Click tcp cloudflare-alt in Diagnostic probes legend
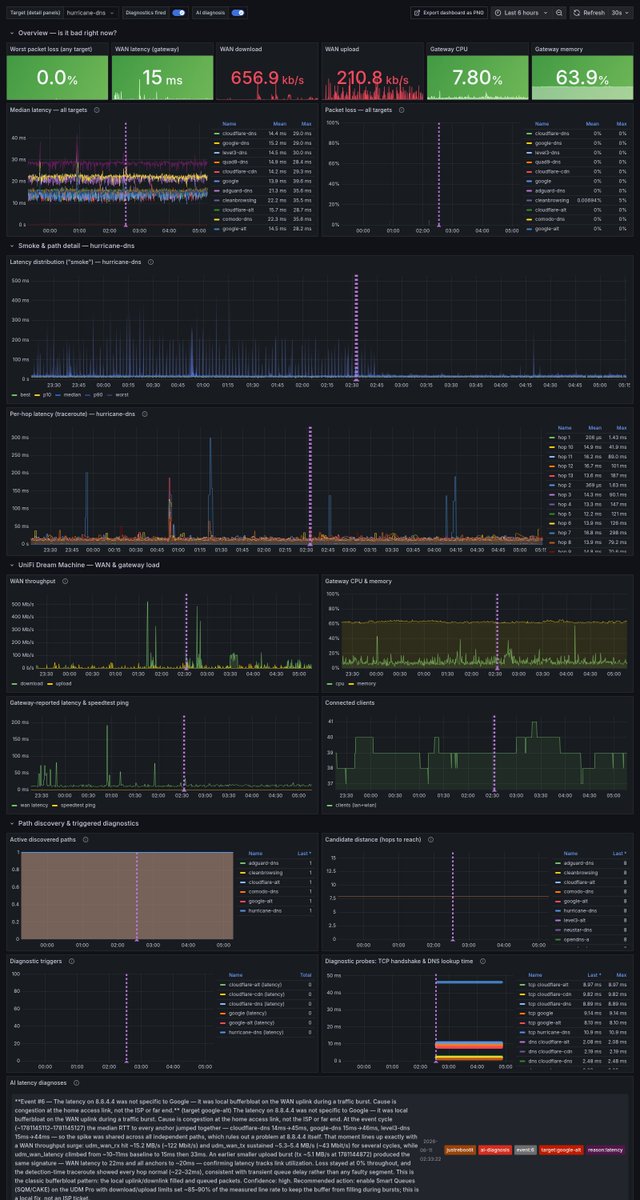Image resolution: width=640 pixels, height=1200 pixels. click(547, 984)
